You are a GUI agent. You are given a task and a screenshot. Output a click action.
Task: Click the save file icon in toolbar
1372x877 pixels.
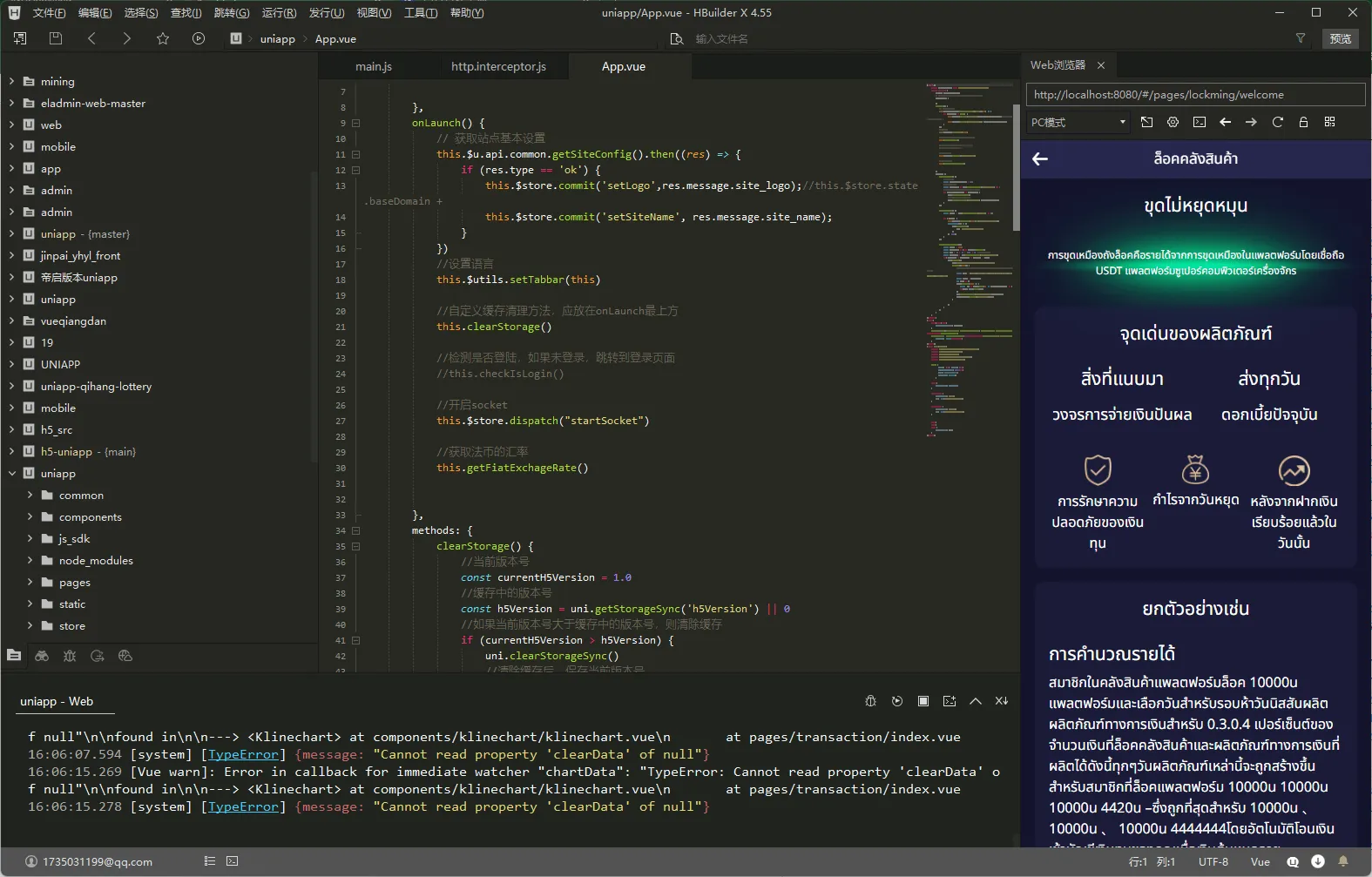[x=56, y=38]
